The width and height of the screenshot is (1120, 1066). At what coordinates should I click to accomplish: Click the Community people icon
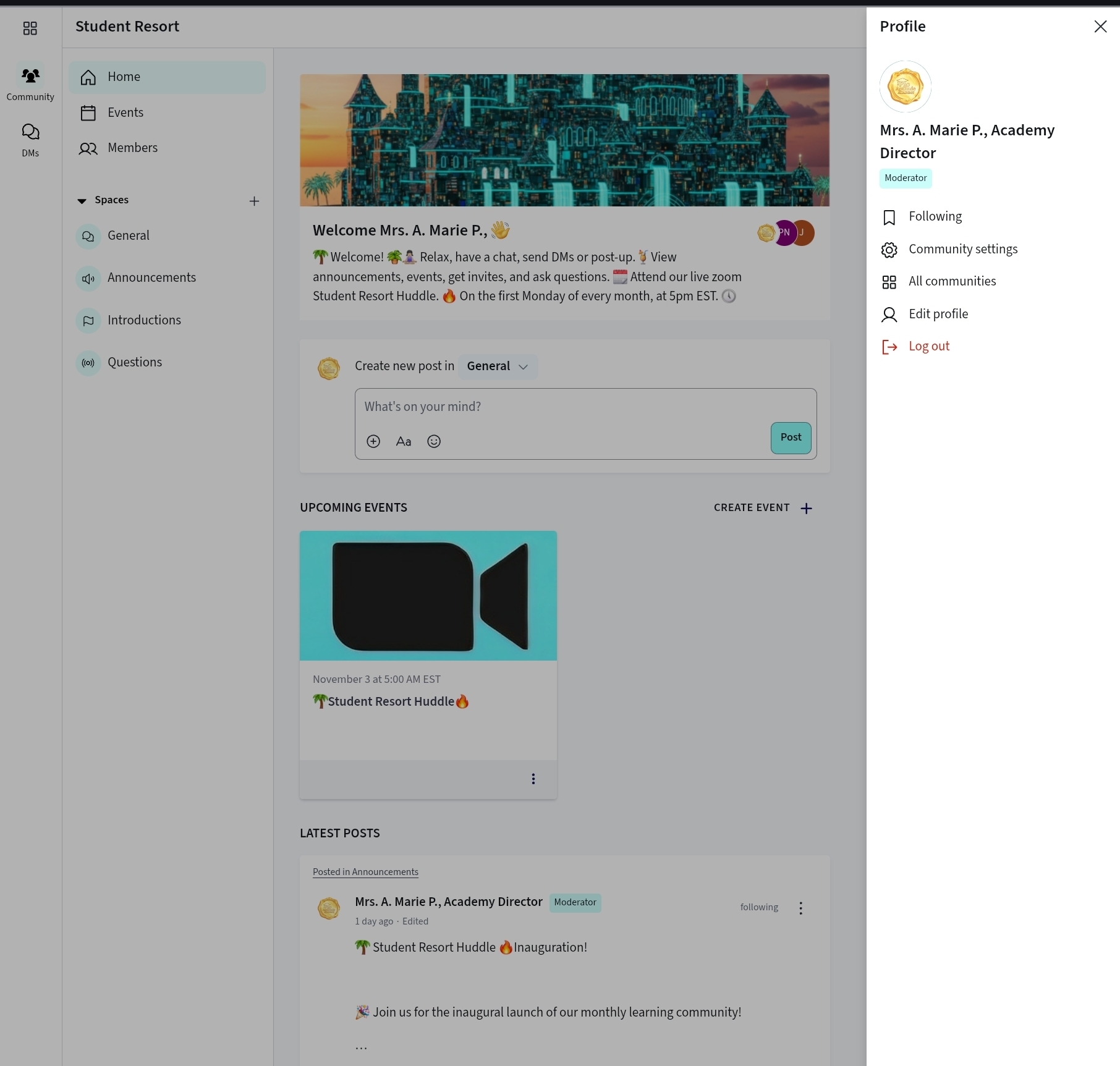(30, 76)
